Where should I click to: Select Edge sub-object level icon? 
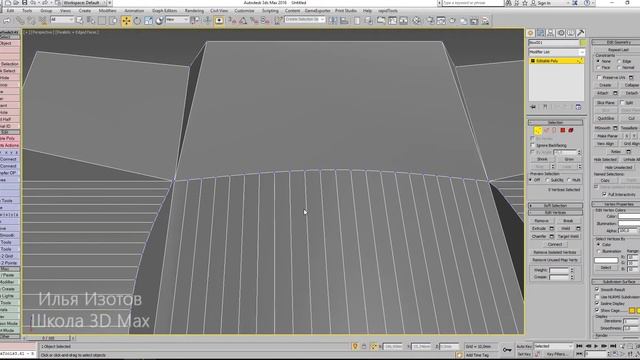[x=546, y=130]
